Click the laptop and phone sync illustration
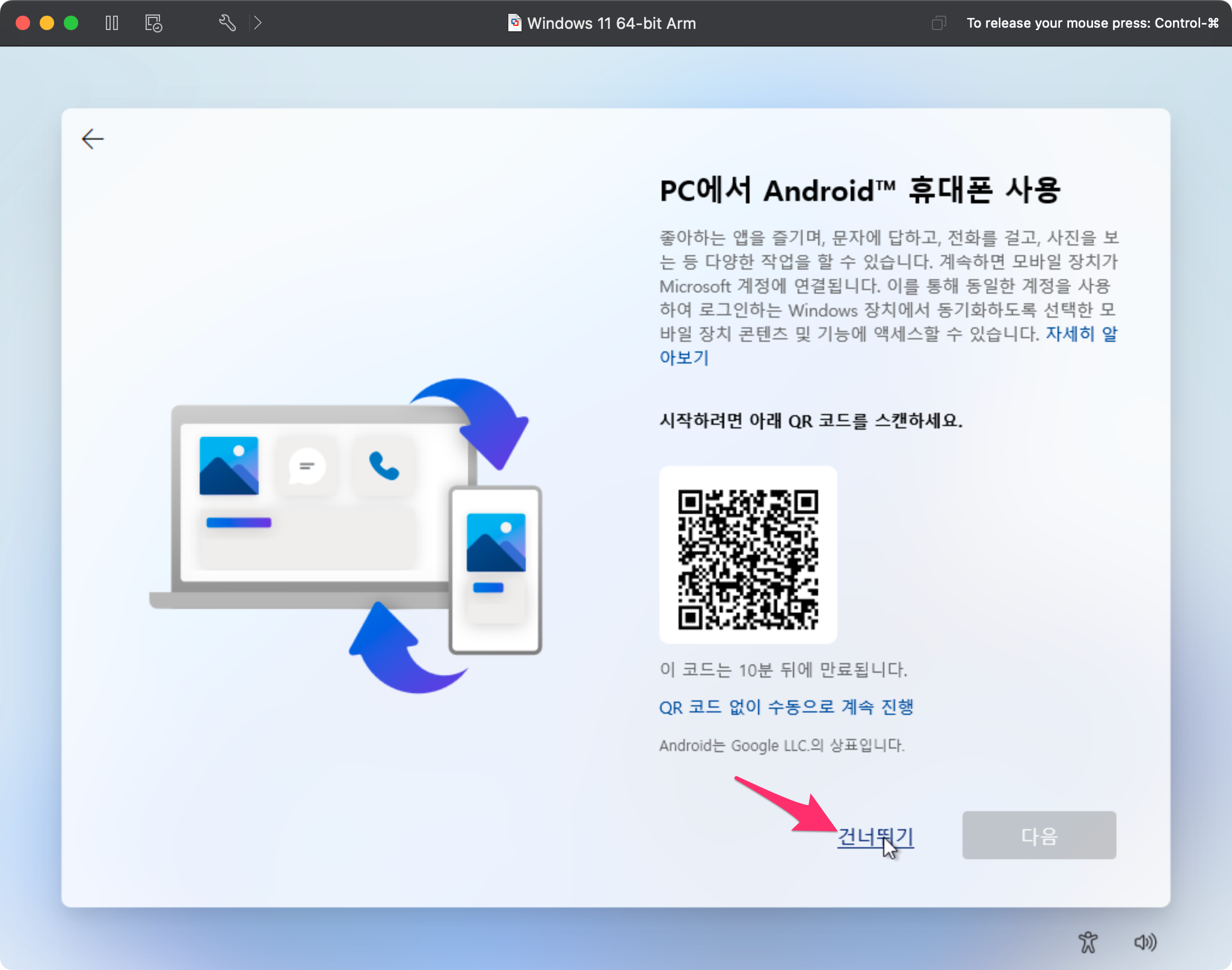The image size is (1232, 970). 346,536
